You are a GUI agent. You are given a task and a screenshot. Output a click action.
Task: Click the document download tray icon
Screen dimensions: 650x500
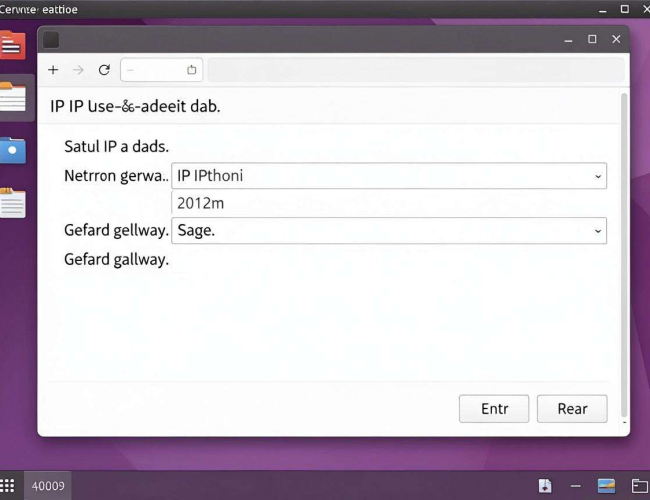(545, 486)
